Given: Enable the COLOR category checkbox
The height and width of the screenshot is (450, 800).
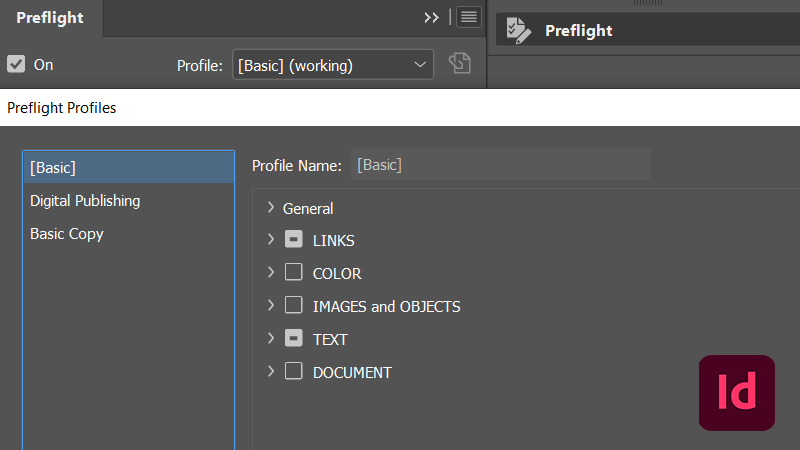Looking at the screenshot, I should click(294, 273).
